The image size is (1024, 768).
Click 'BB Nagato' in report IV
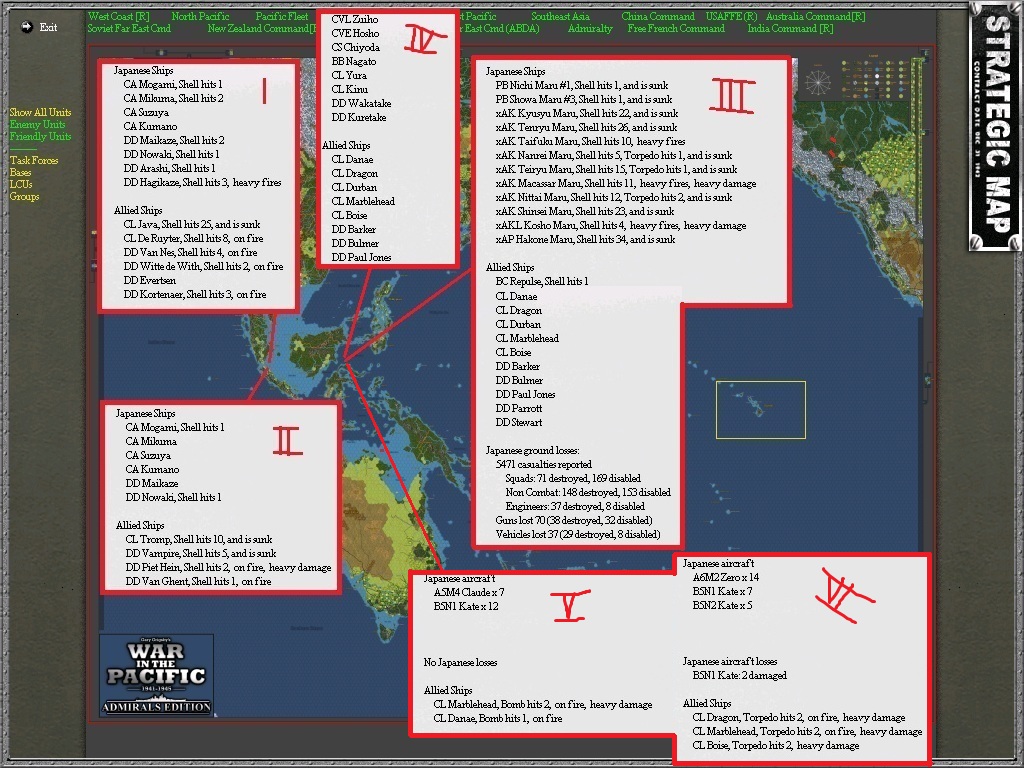(x=353, y=61)
